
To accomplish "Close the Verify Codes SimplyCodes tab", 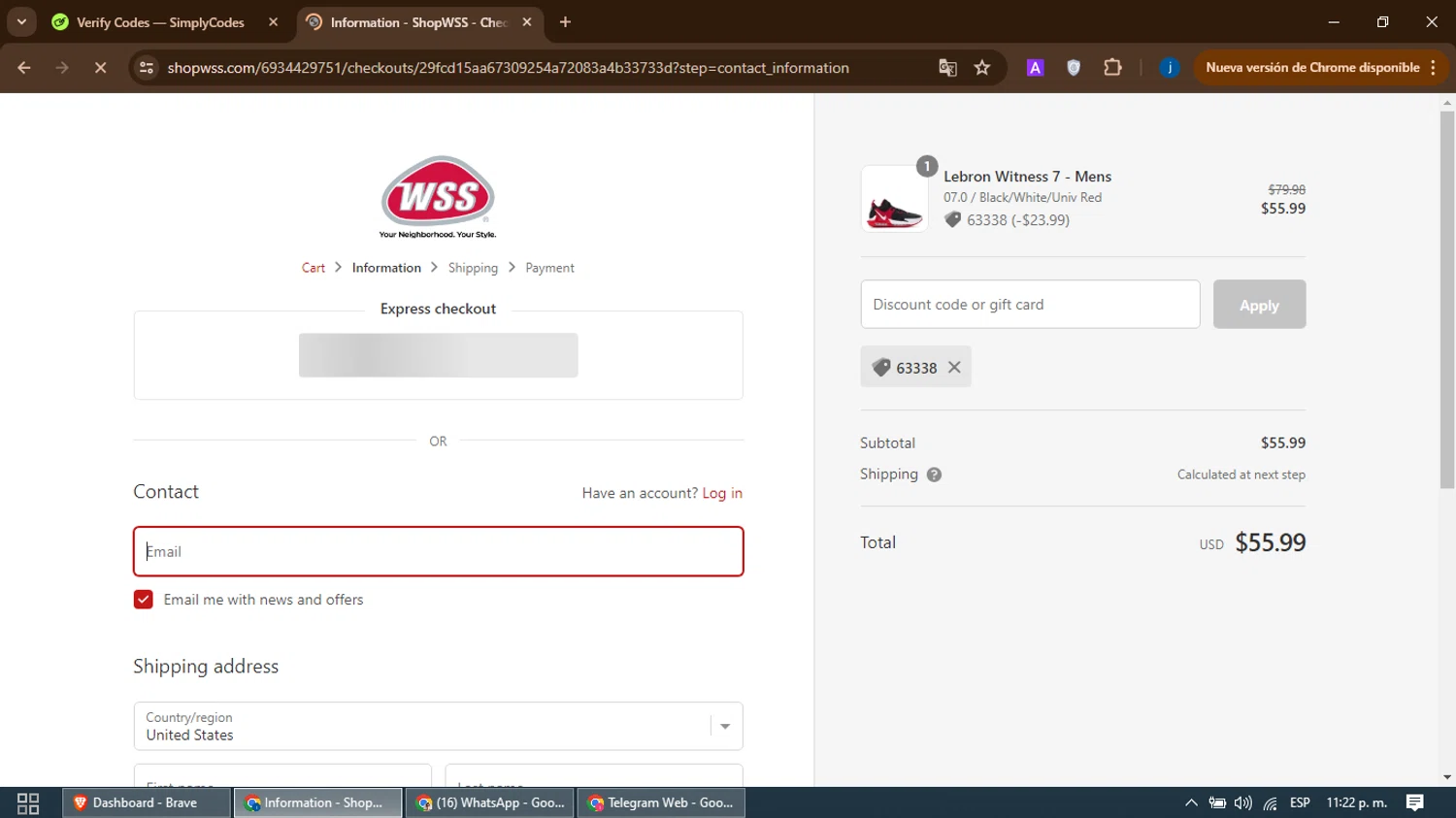I will click(273, 22).
